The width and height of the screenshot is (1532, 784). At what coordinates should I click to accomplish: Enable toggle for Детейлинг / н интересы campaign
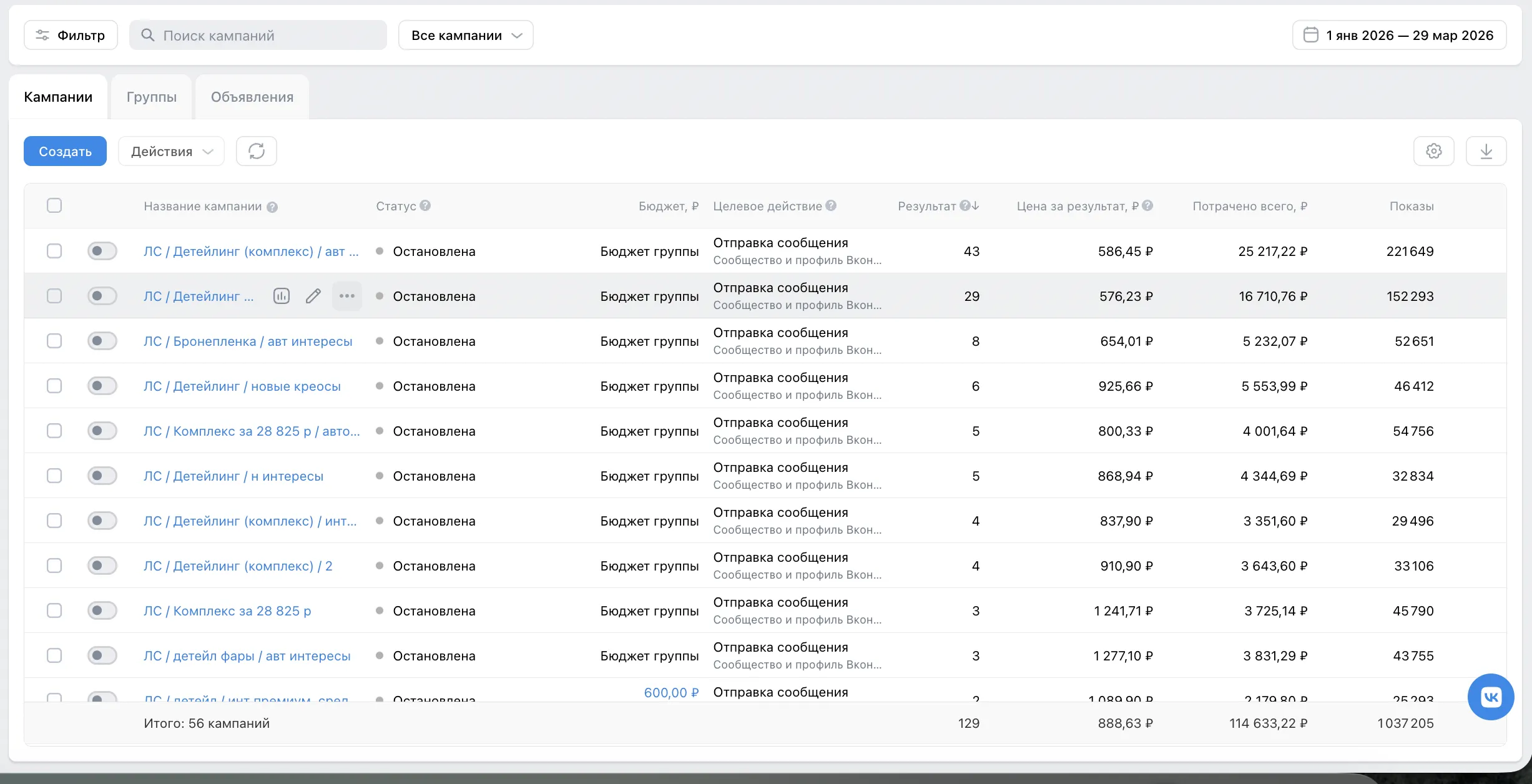click(102, 476)
